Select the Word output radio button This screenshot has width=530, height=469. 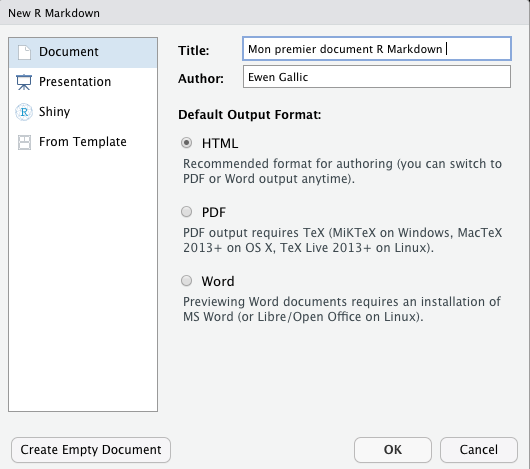186,280
